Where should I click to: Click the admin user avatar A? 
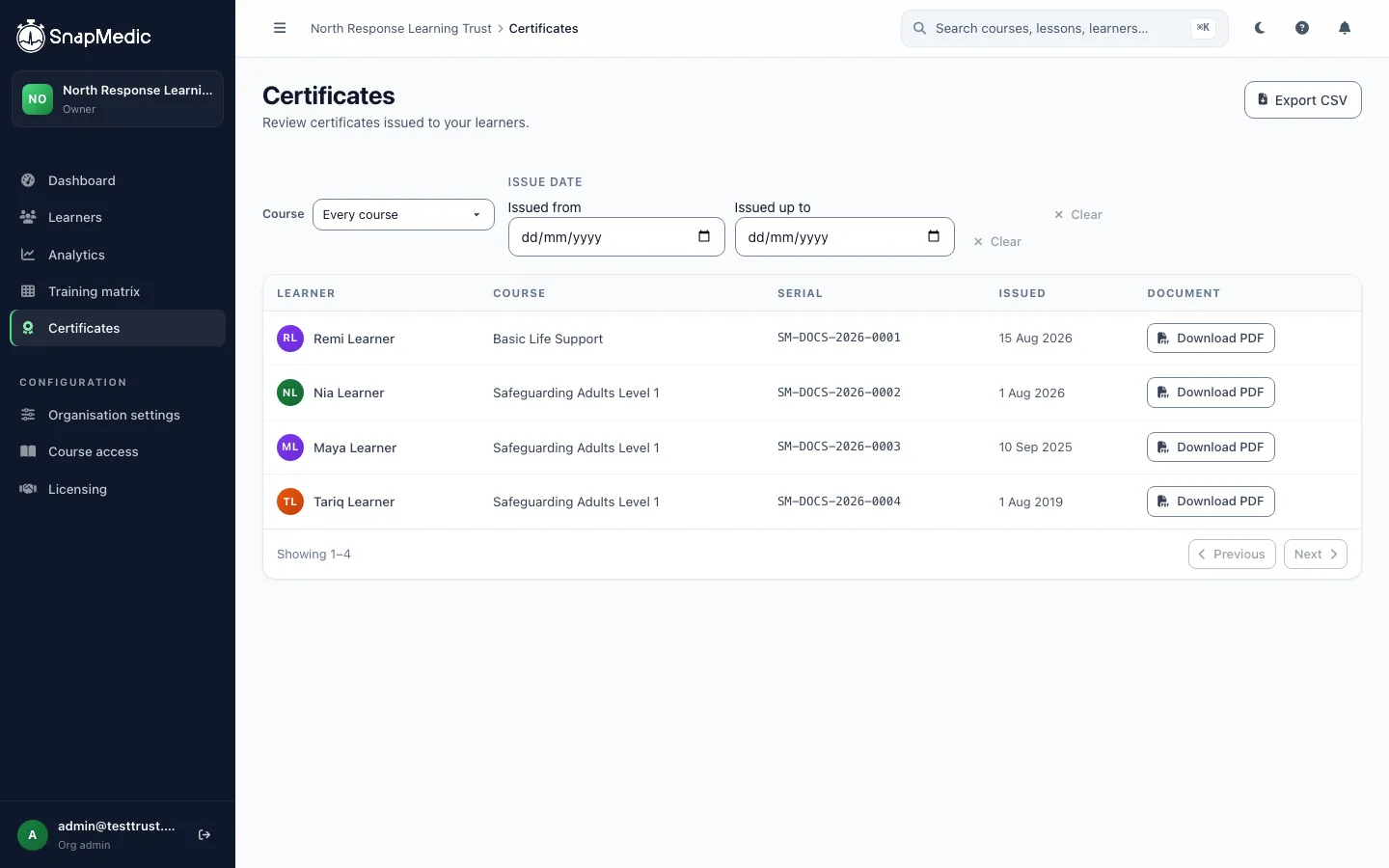click(x=33, y=835)
